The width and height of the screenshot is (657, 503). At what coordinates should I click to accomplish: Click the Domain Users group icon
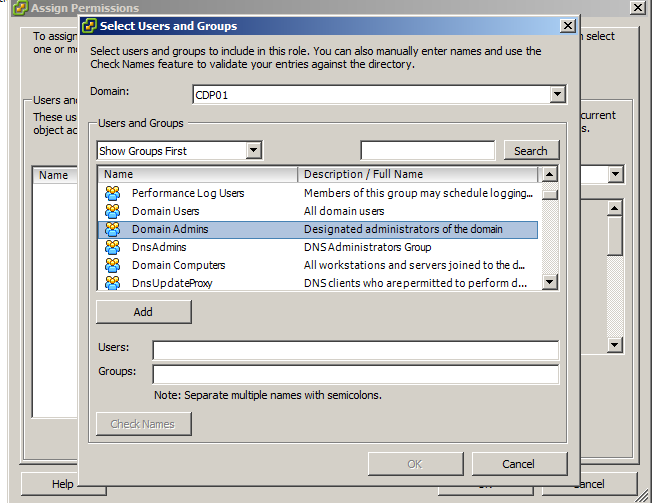pyautogui.click(x=113, y=211)
